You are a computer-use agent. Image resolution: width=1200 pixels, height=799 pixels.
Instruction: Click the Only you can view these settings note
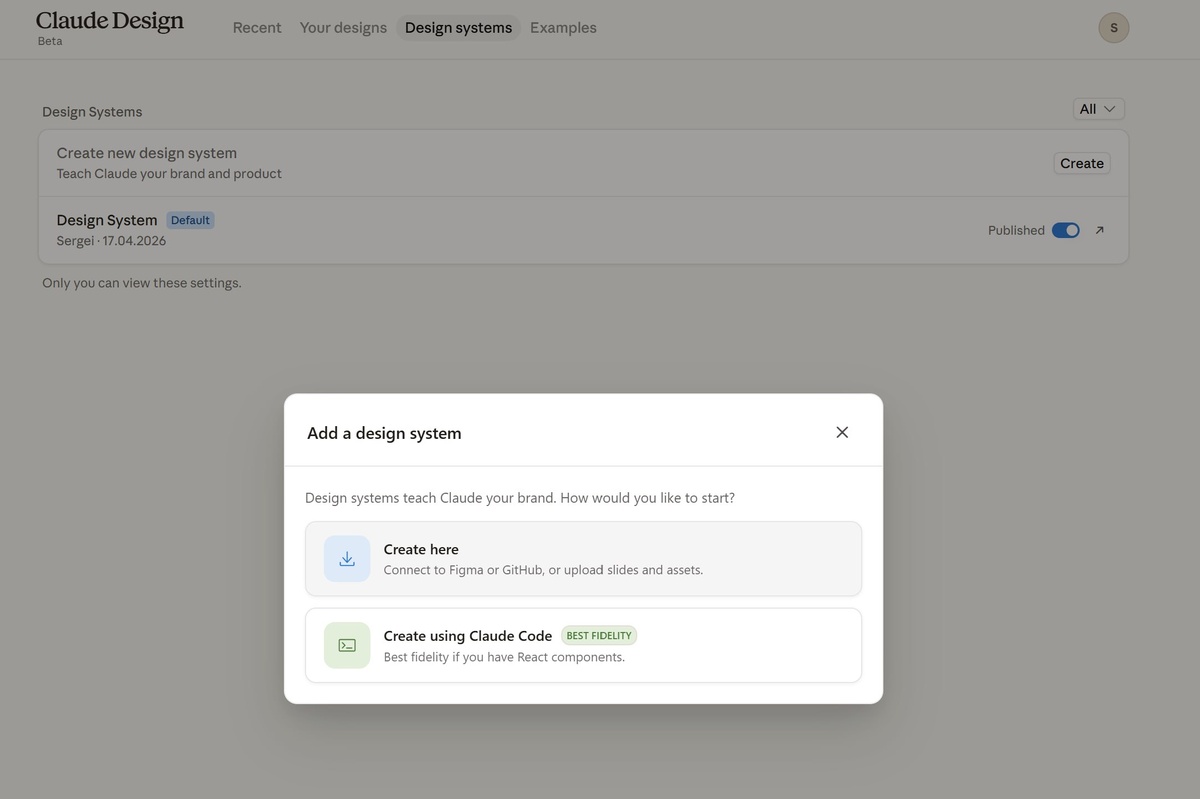(x=142, y=283)
